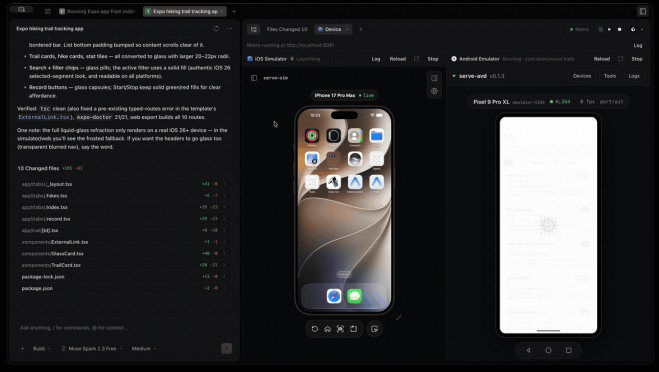Tap the home icon below the iPhone simulator
The image size is (659, 372).
327,329
